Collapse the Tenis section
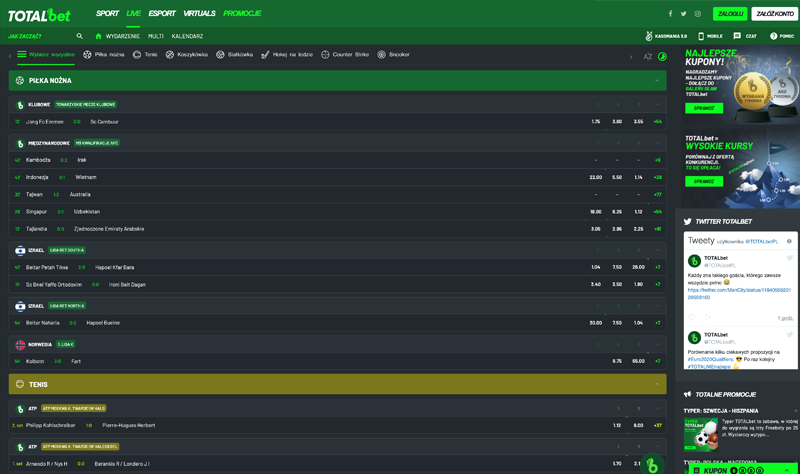800x474 pixels. [x=657, y=384]
